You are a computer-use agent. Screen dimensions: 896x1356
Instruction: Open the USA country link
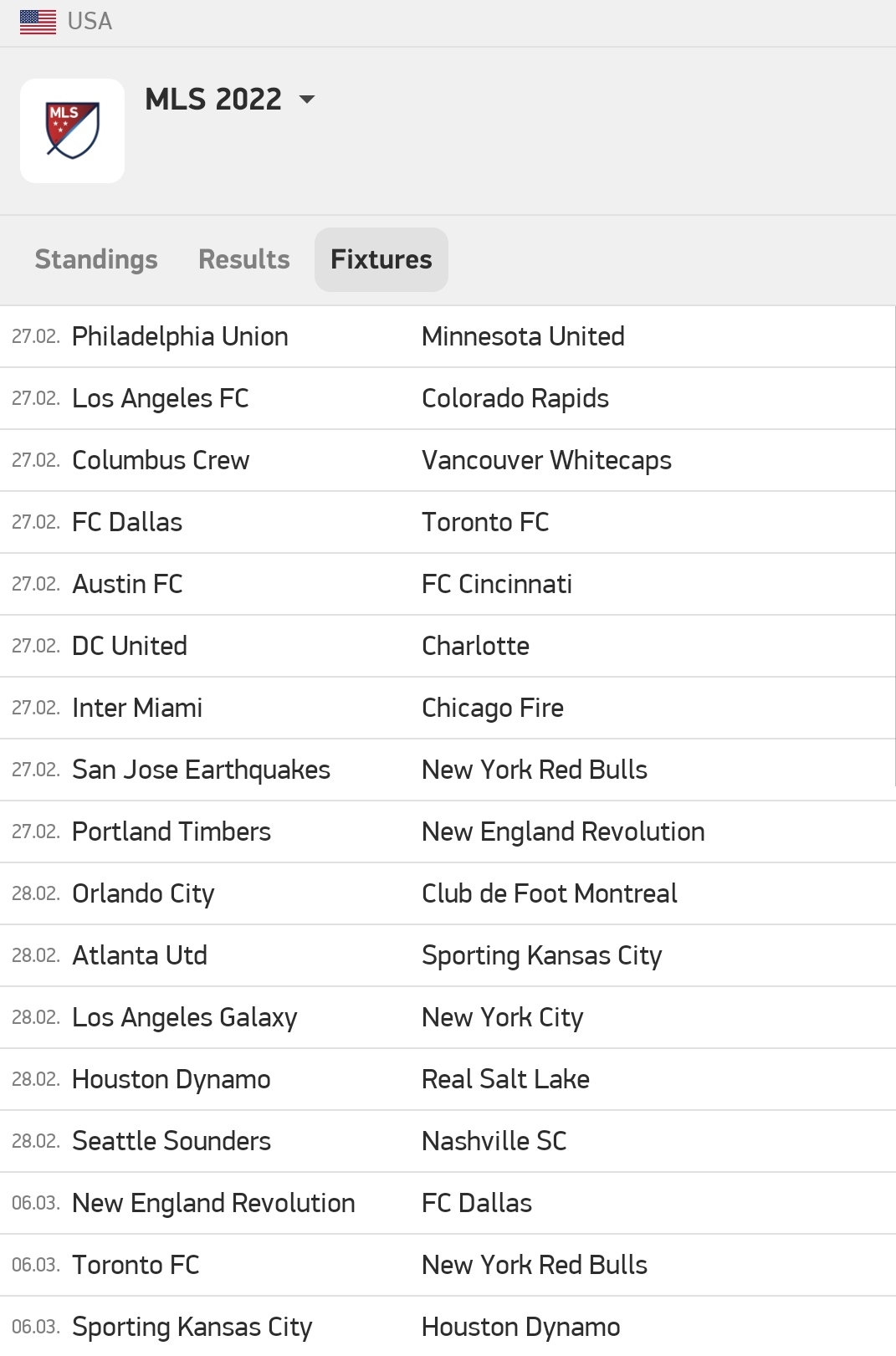[90, 22]
